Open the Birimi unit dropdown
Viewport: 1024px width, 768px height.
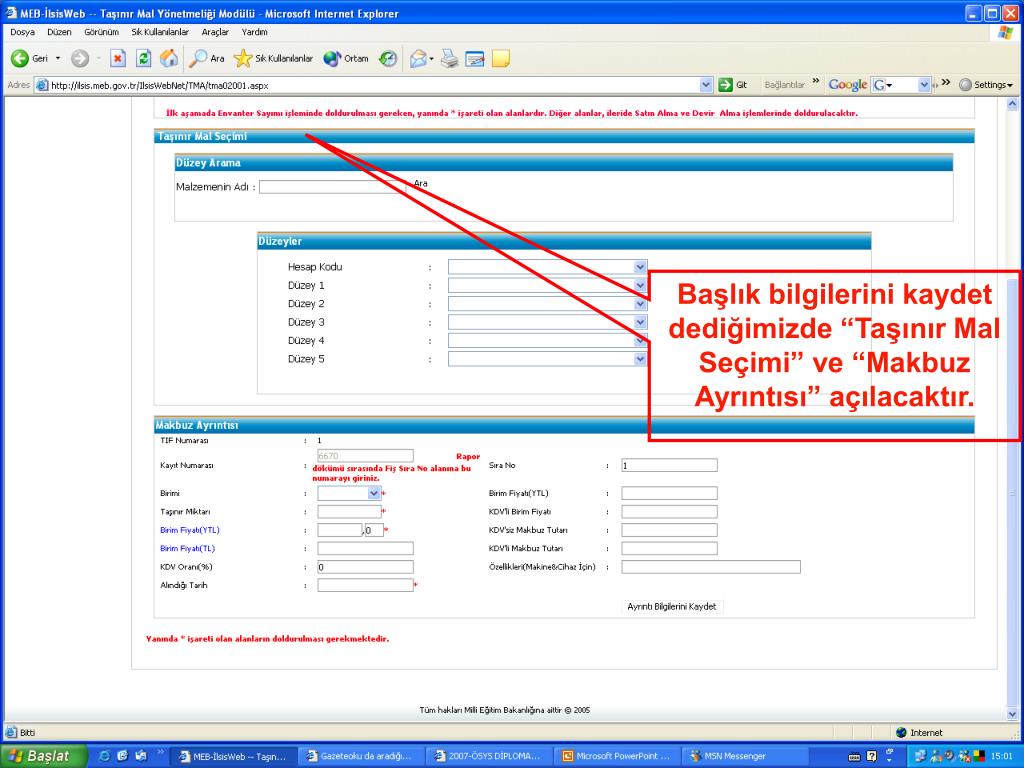pos(374,493)
